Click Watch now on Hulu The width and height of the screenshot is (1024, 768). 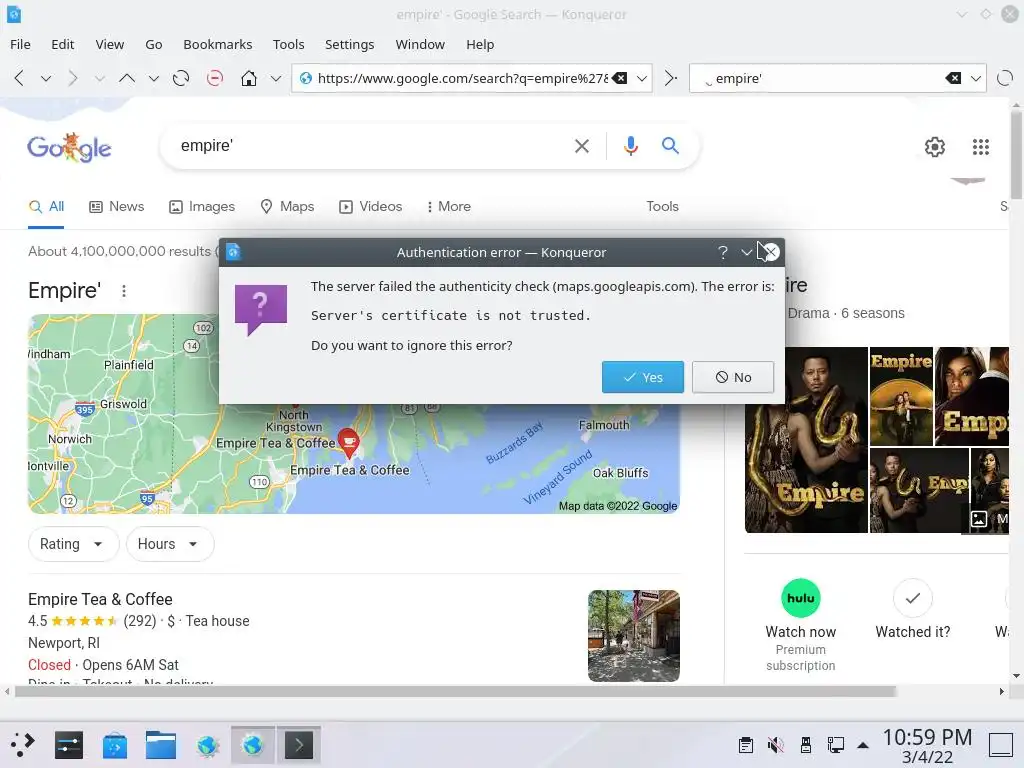click(801, 626)
